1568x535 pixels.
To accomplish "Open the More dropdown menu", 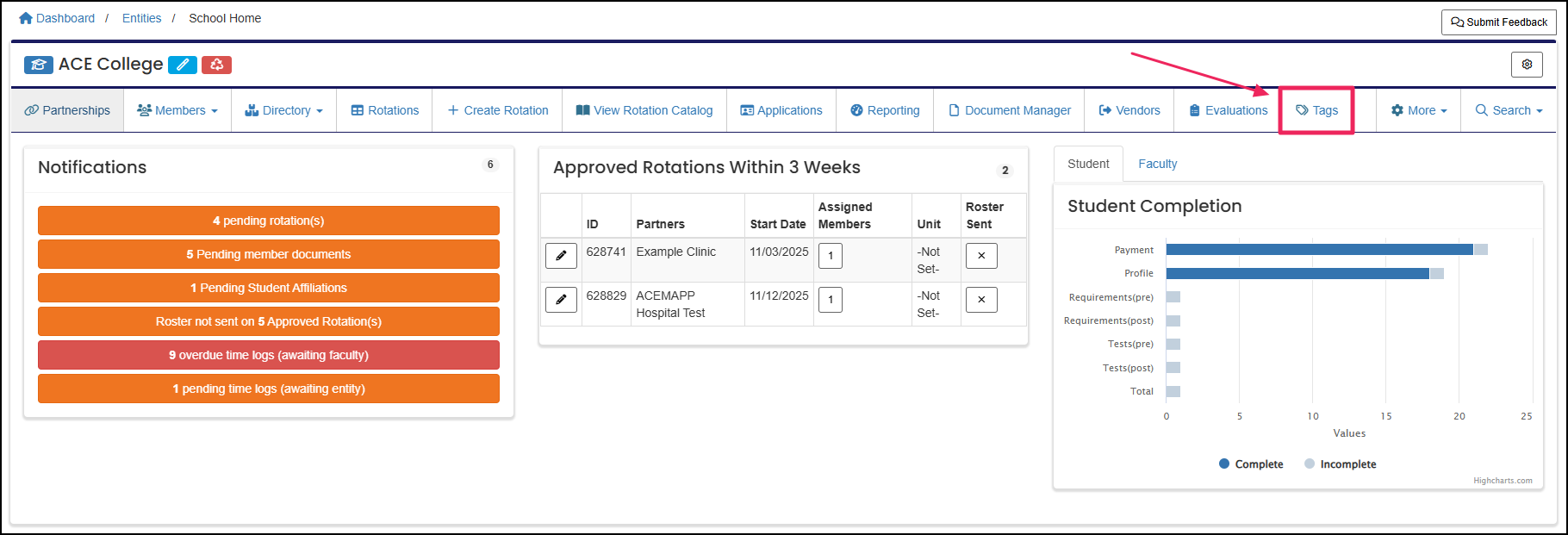I will coord(1418,110).
